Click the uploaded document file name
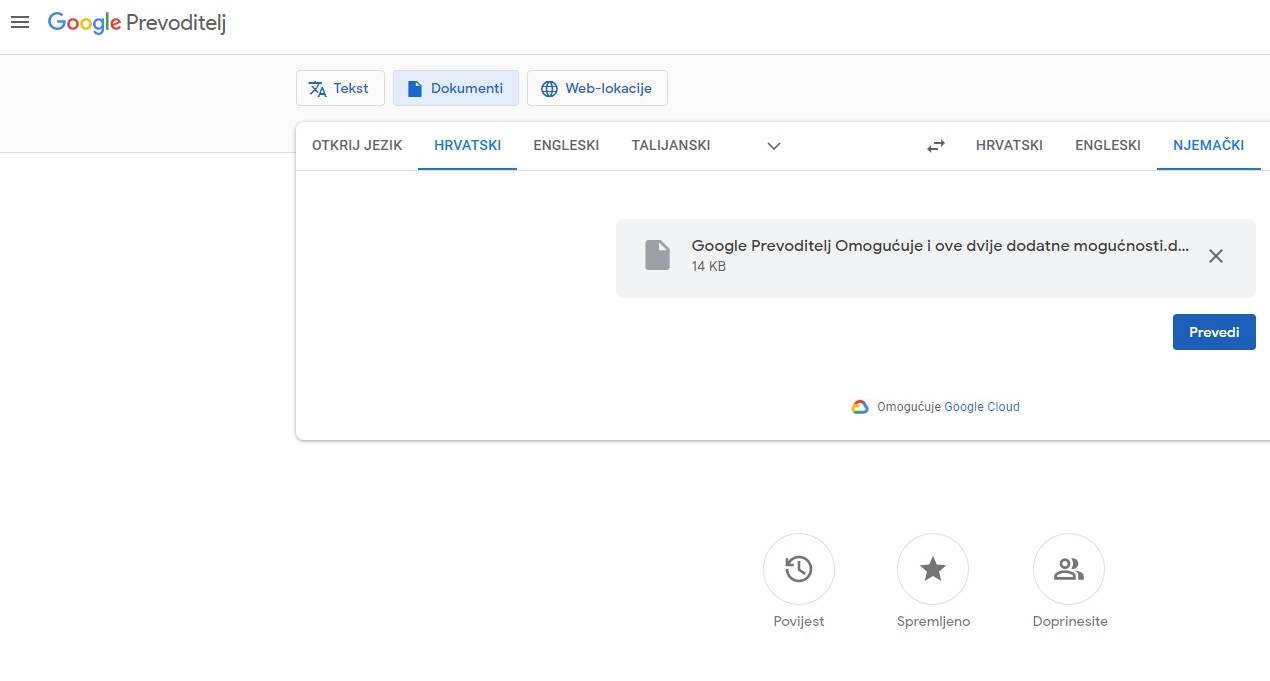Viewport: 1270px width, 681px height. [940, 246]
